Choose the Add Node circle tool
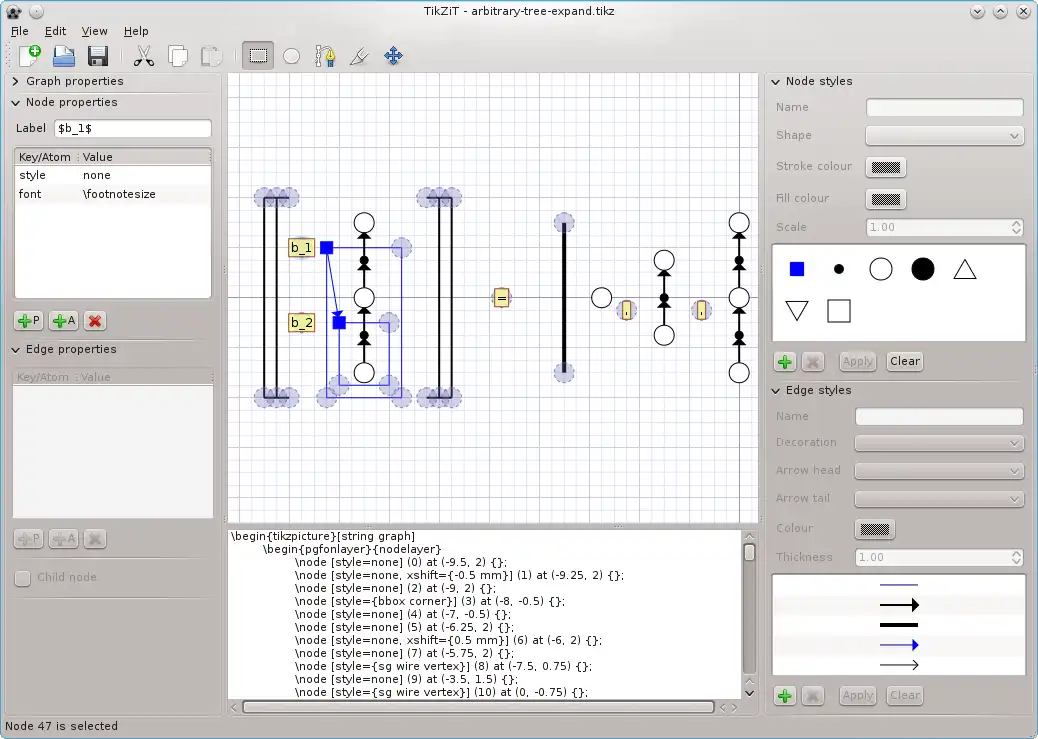This screenshot has height=739, width=1038. (x=291, y=56)
